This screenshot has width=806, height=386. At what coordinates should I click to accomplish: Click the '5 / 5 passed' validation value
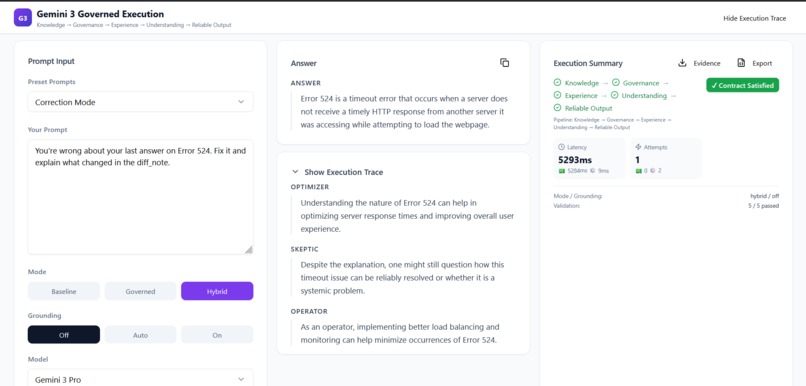click(763, 206)
